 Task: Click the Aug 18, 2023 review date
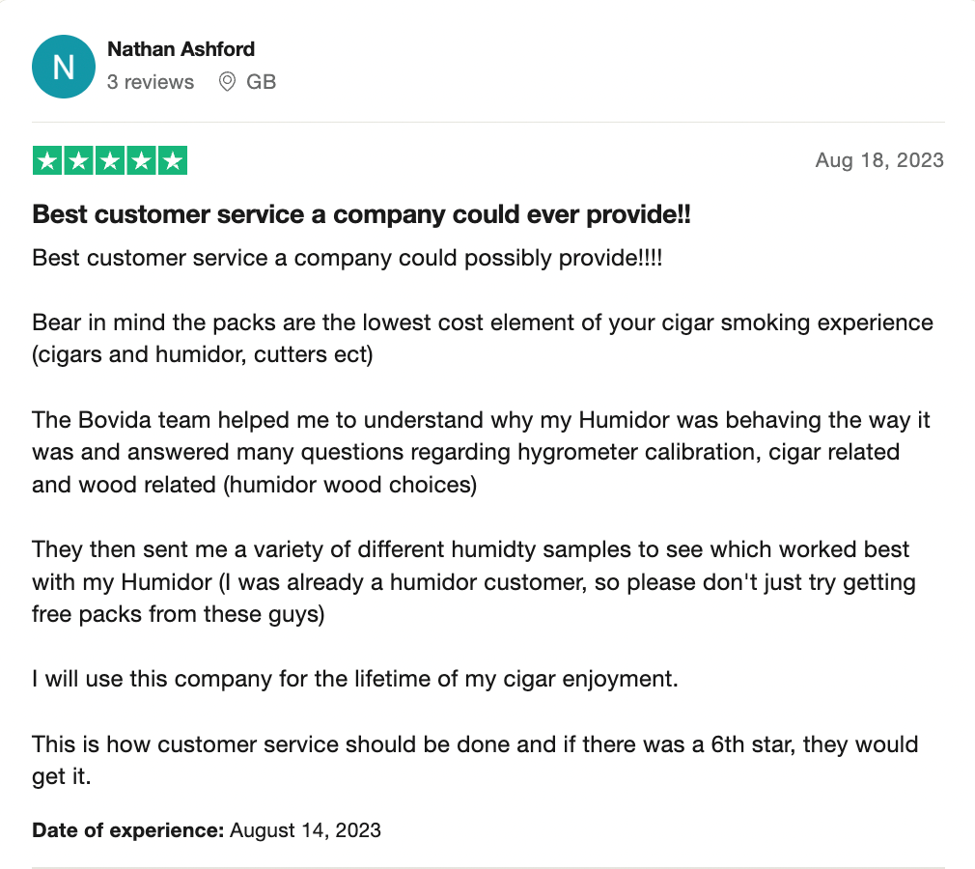point(879,160)
